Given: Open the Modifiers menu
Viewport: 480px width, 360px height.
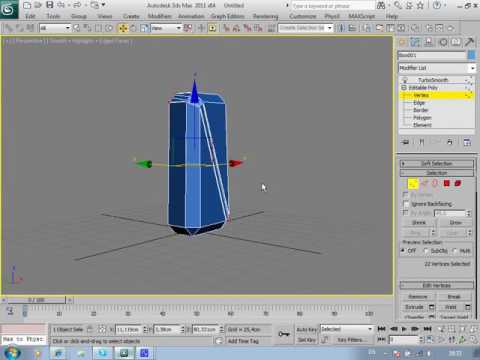Looking at the screenshot, I should [x=160, y=16].
